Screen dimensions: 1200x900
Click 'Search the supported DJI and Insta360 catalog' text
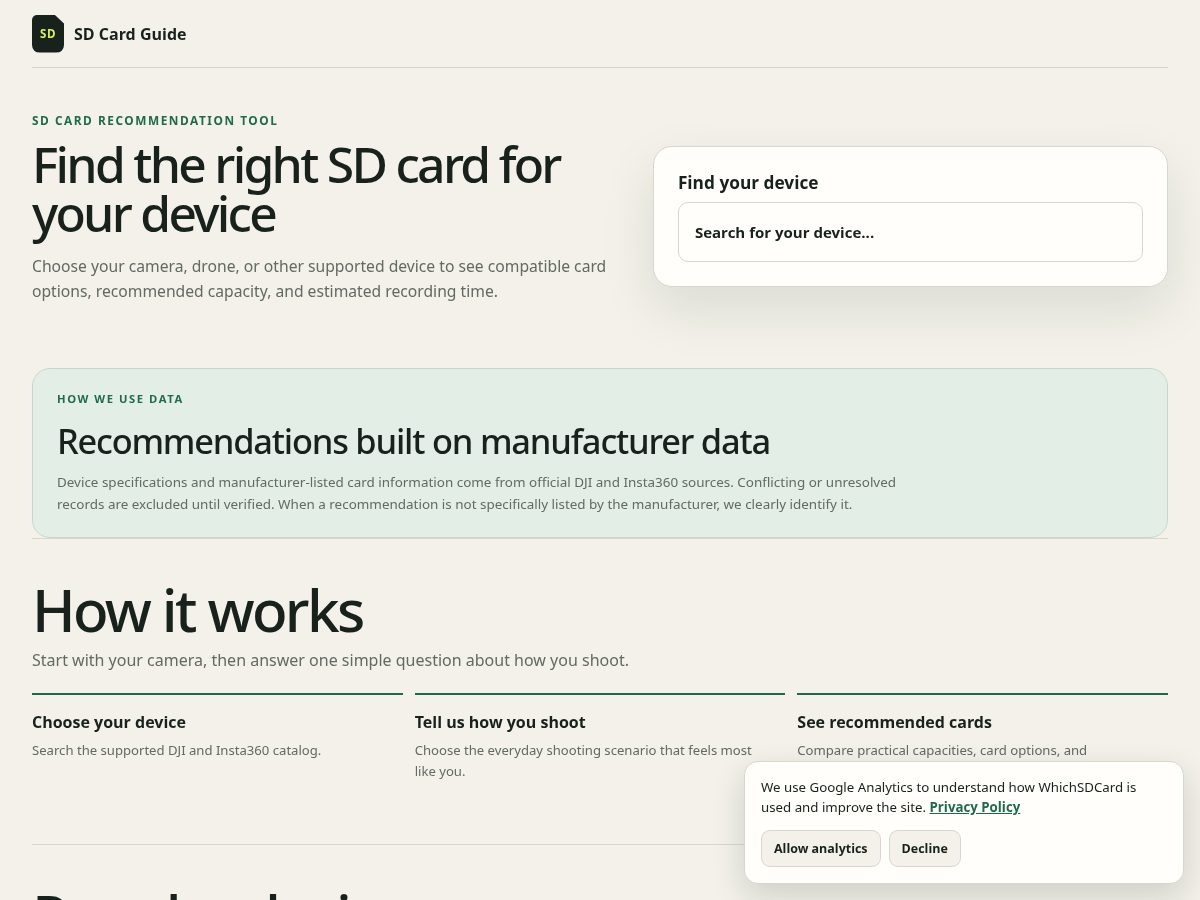tap(176, 750)
